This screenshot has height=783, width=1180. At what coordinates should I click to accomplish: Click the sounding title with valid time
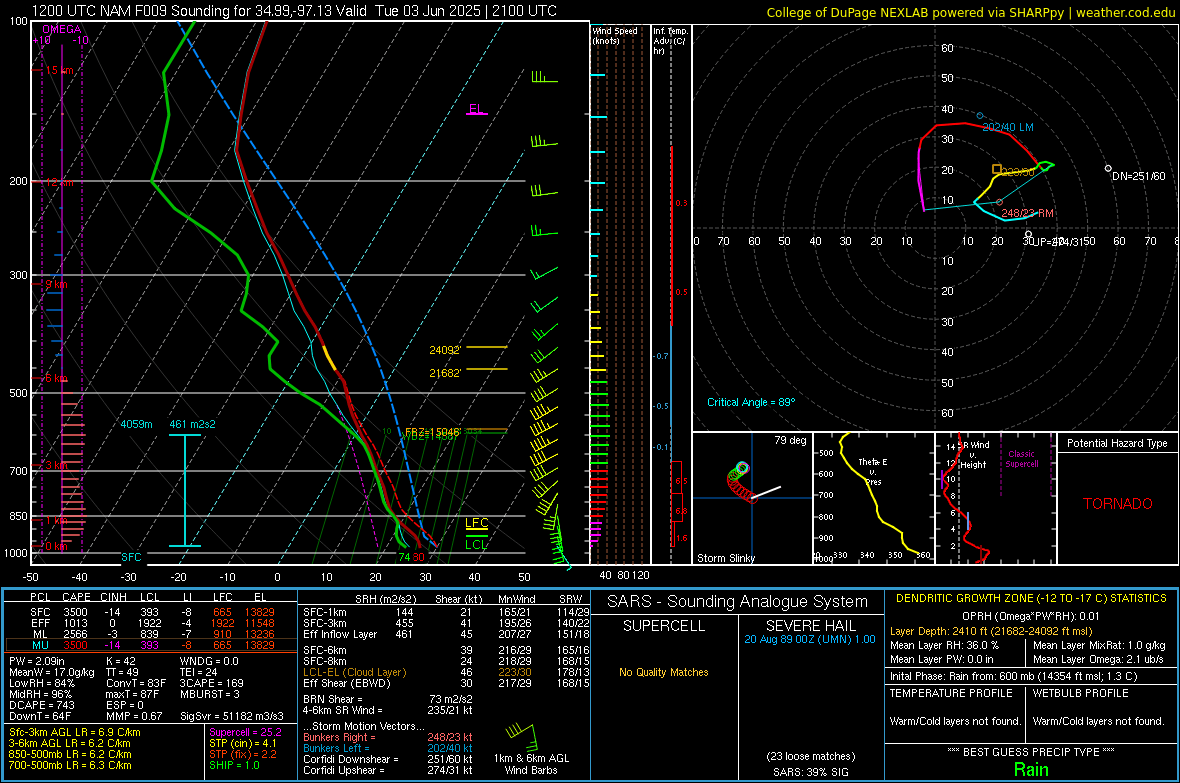[x=294, y=11]
